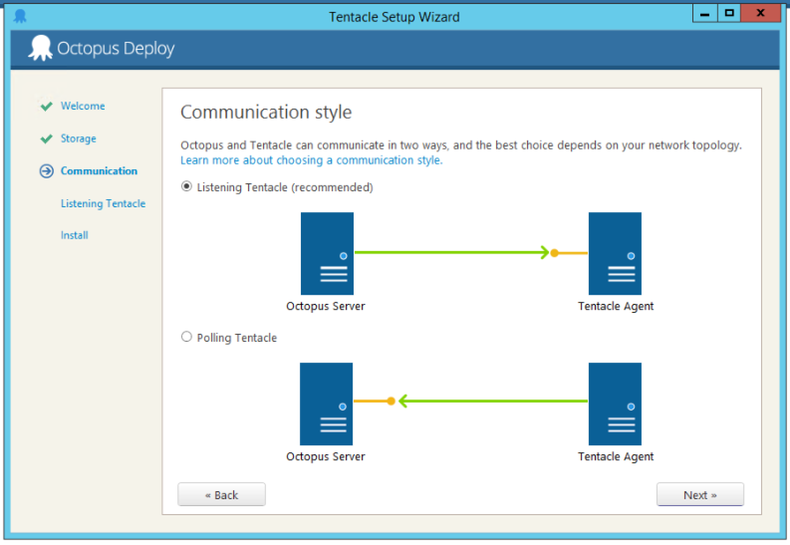
Task: Click Octopus Server icon under Polling Tentacle
Action: [326, 404]
